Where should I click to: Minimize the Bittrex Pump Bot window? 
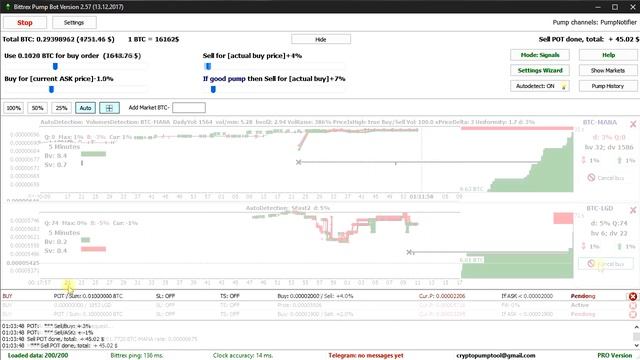coord(598,7)
